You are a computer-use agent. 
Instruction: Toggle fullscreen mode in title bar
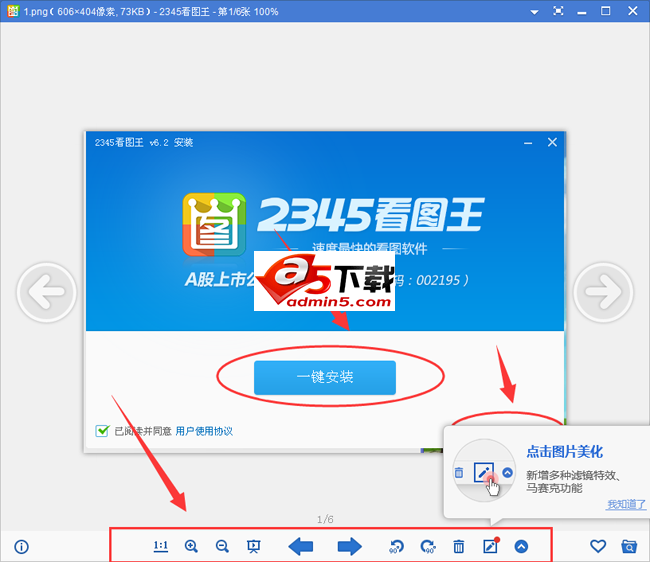pyautogui.click(x=558, y=11)
